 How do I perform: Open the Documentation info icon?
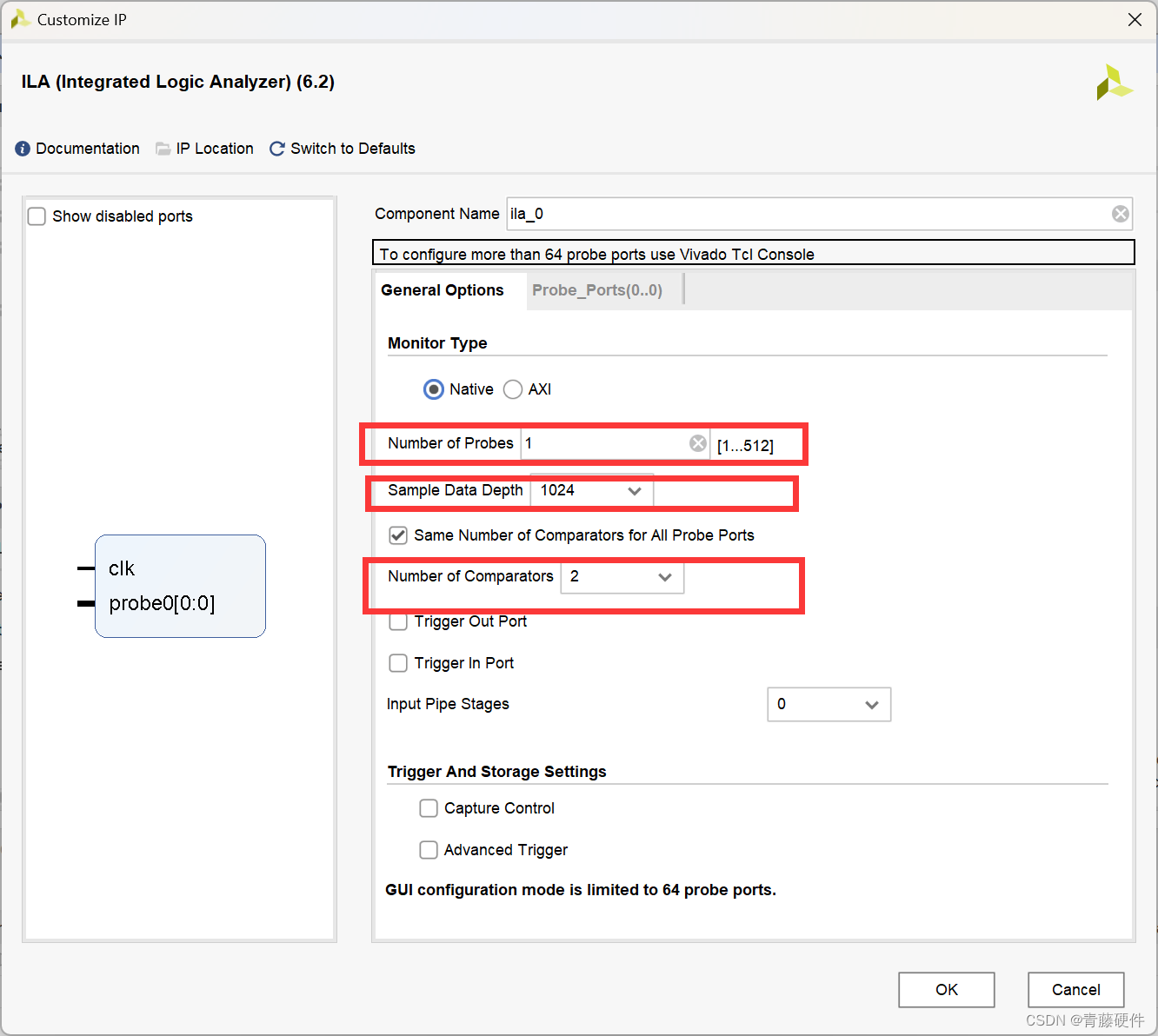tap(23, 149)
